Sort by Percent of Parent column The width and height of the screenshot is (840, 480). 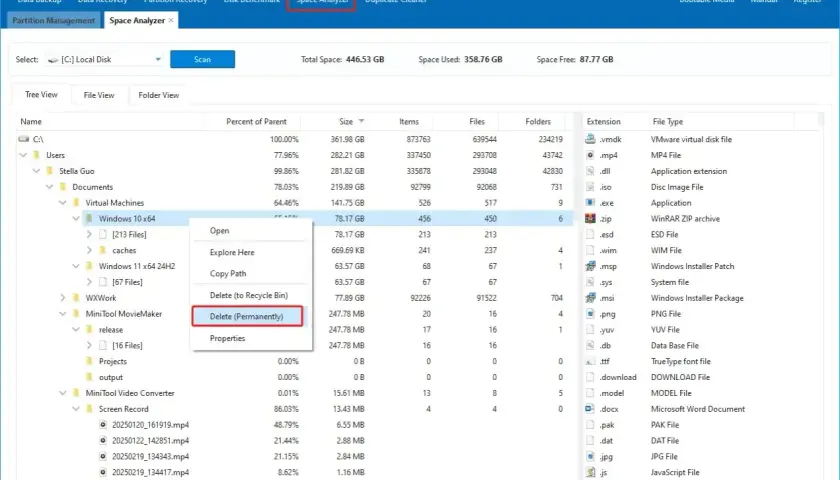[256, 122]
